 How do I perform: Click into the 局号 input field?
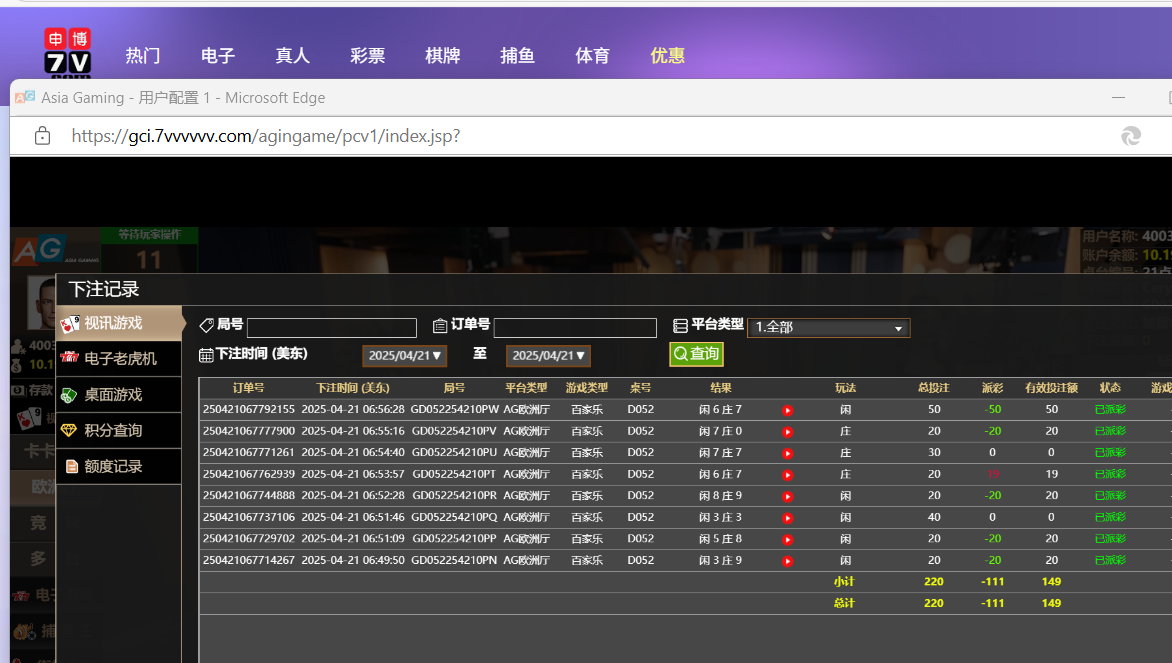pyautogui.click(x=331, y=328)
